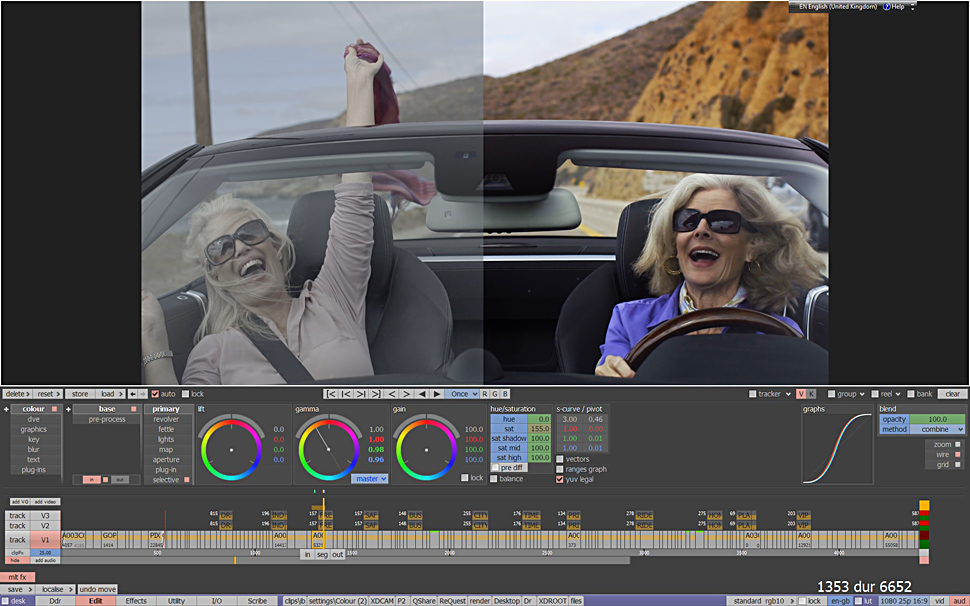Open the master channel dropdown under gamma

point(370,479)
